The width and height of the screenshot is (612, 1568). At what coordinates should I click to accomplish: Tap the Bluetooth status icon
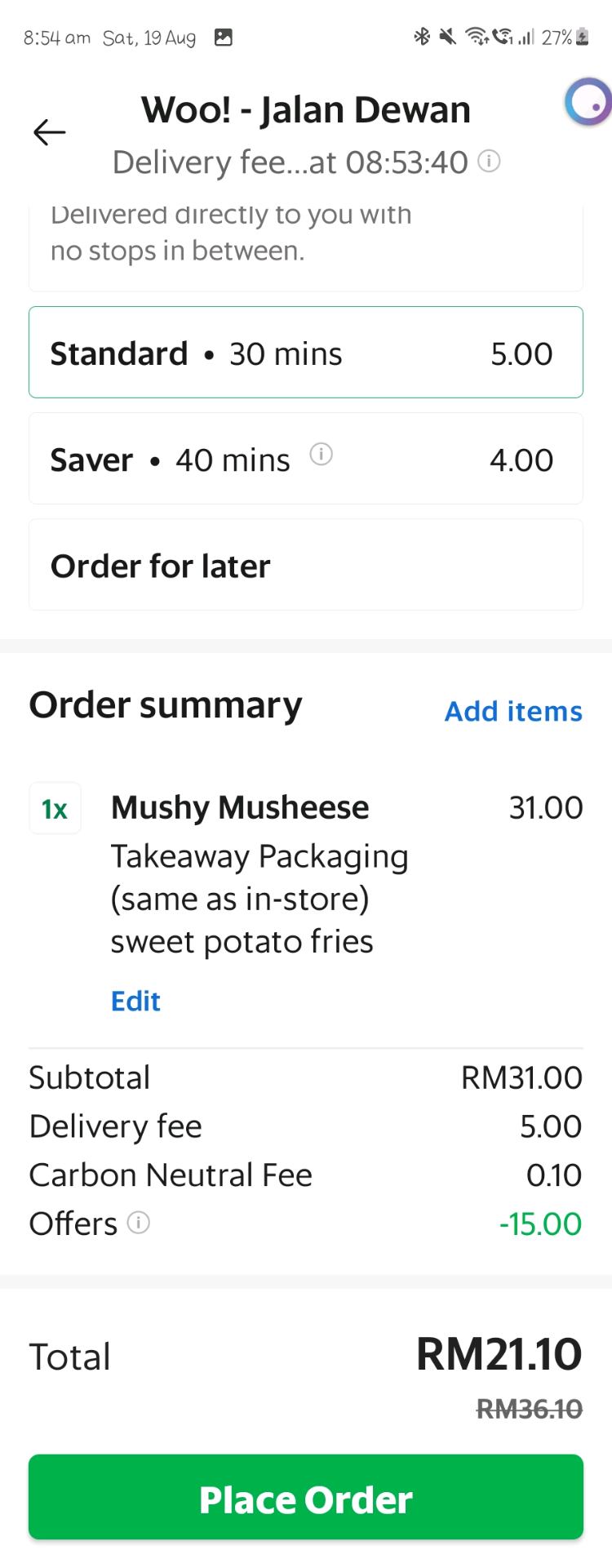click(x=422, y=37)
